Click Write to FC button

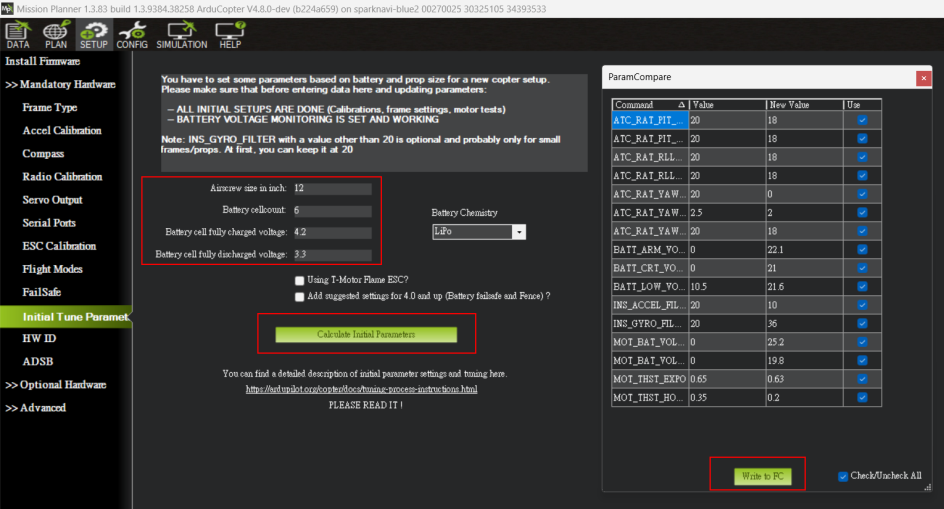[x=762, y=476]
